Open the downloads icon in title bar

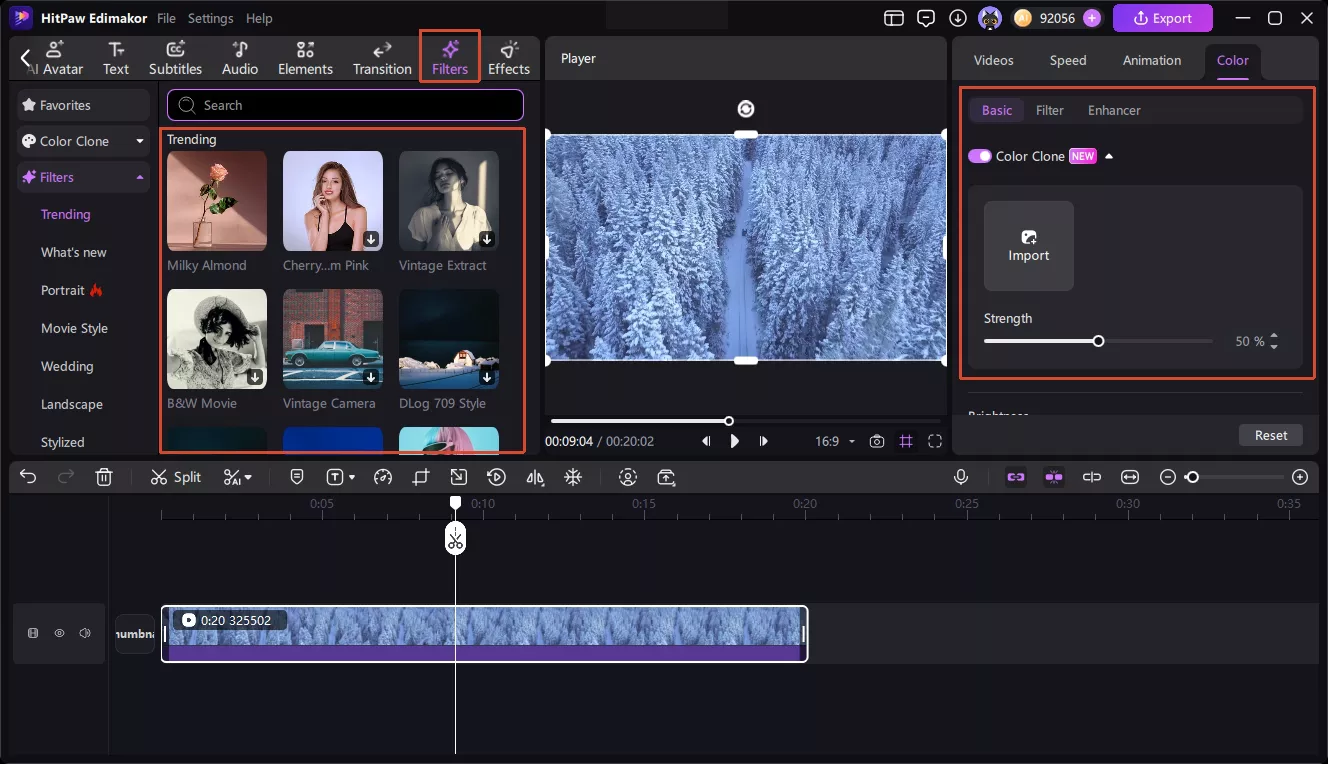coord(958,18)
